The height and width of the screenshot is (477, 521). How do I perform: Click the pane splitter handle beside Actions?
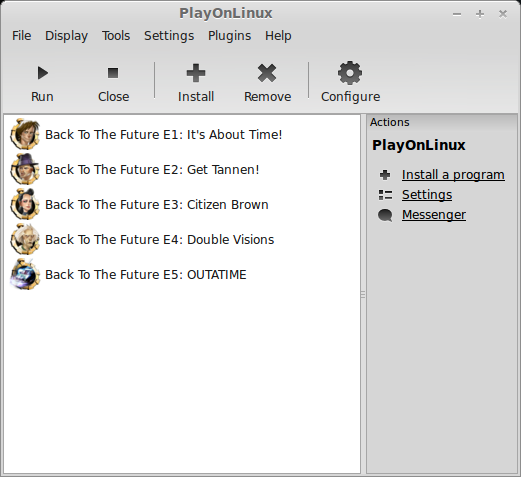click(x=363, y=294)
